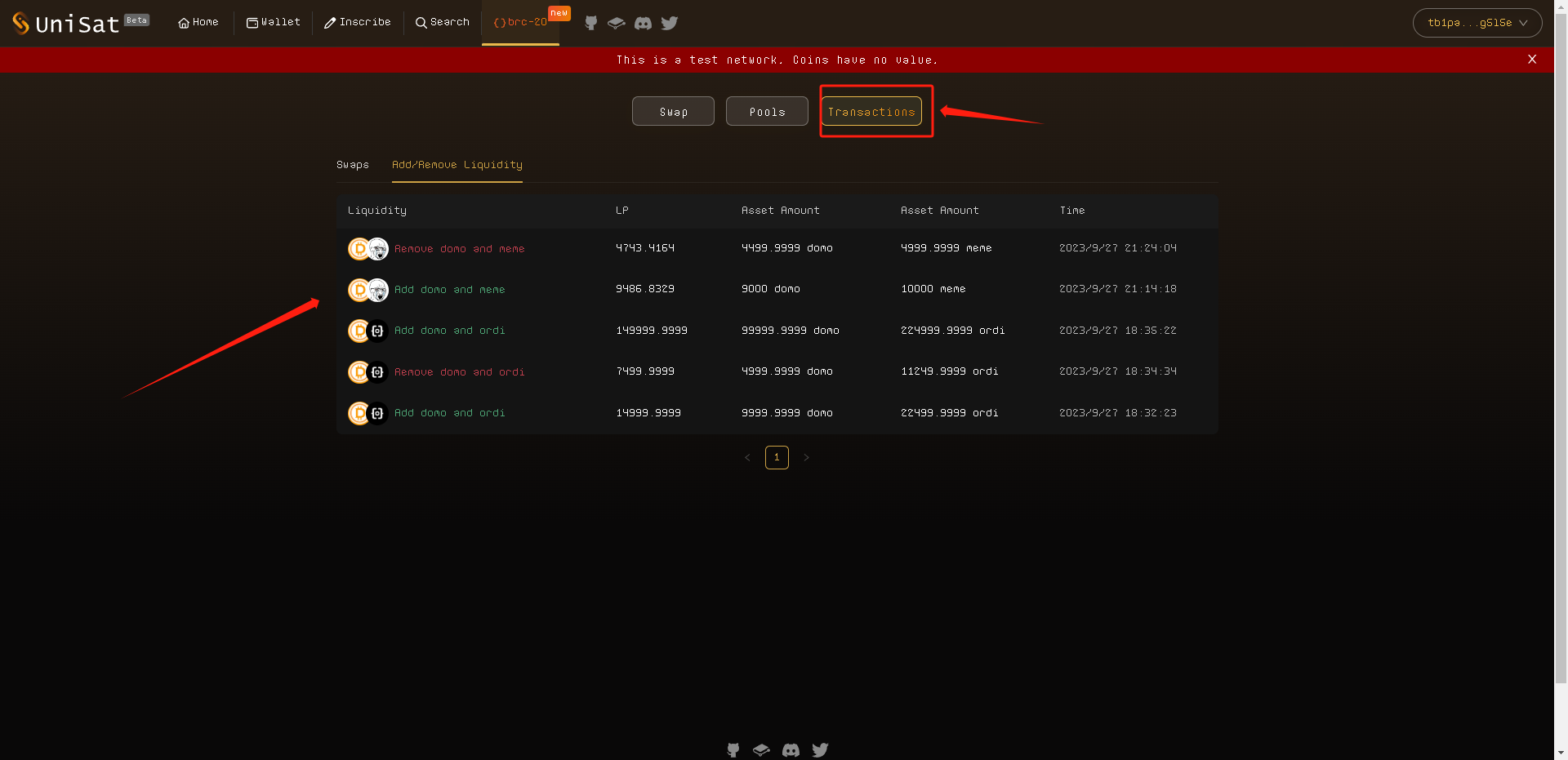Open the brc-20 menu item
1568x760 pixels.
[x=520, y=23]
